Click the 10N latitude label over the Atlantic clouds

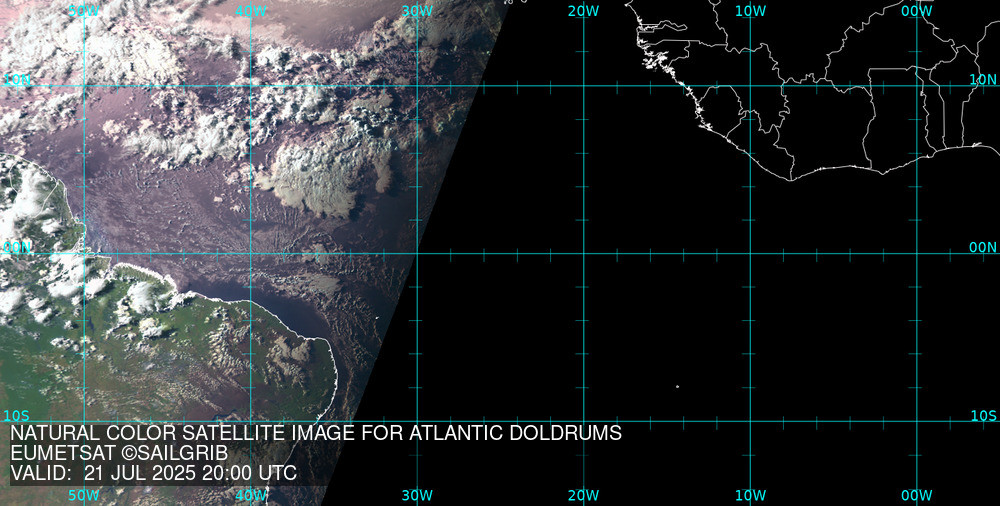tap(17, 79)
